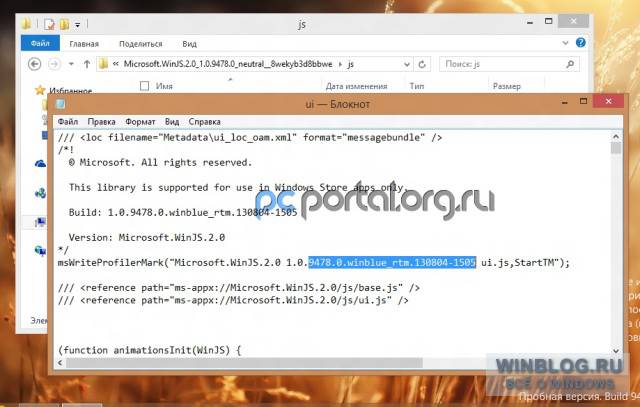Maximize the Notepad window
The image size is (640, 407).
point(584,101)
